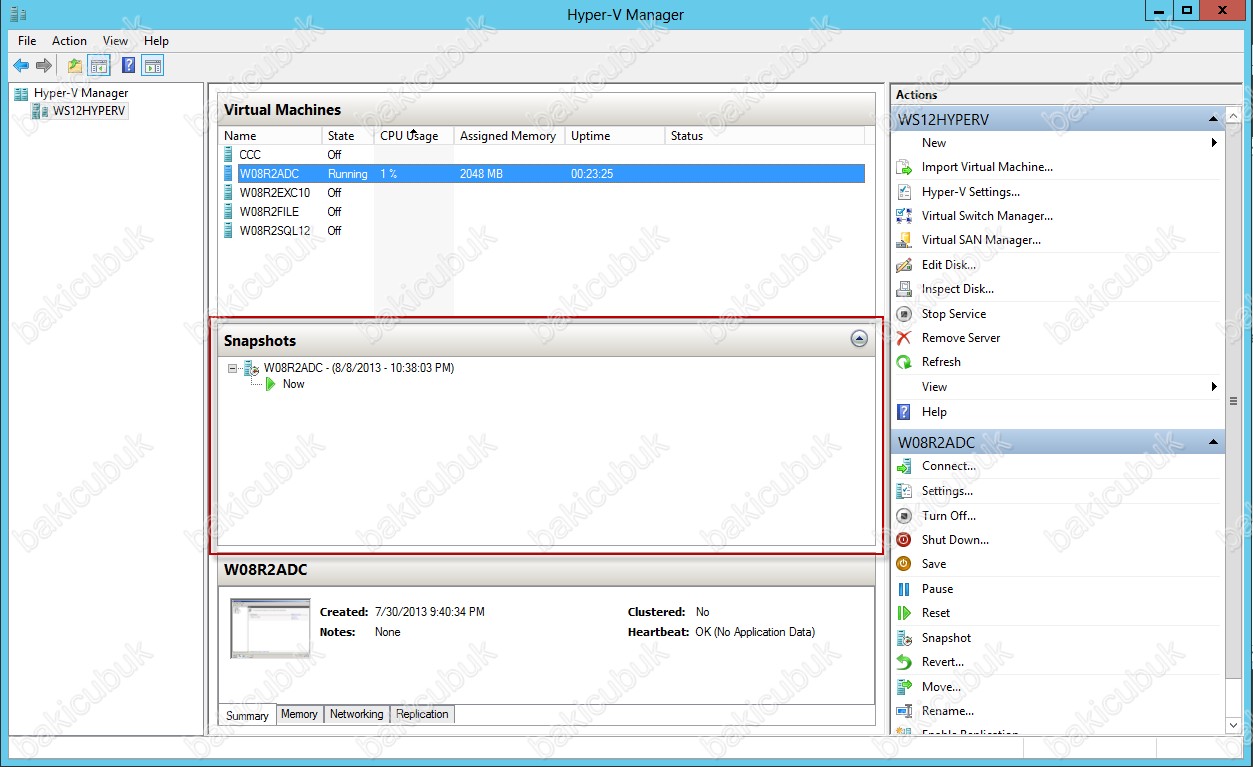Click the Import Virtual Machine icon
Image resolution: width=1253 pixels, height=767 pixels.
[904, 168]
